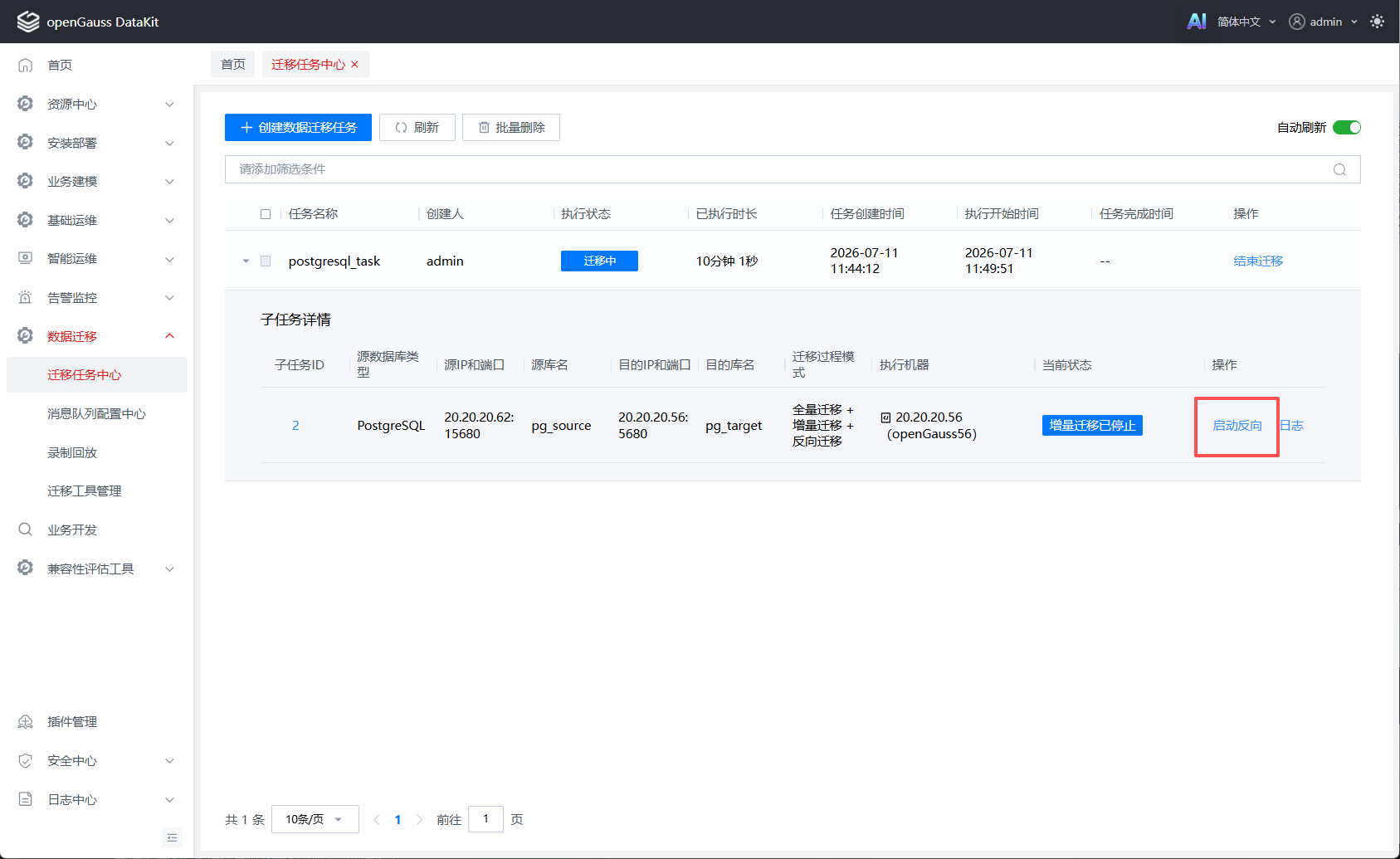Switch to the 首页 tab
1400x859 pixels.
pyautogui.click(x=233, y=64)
